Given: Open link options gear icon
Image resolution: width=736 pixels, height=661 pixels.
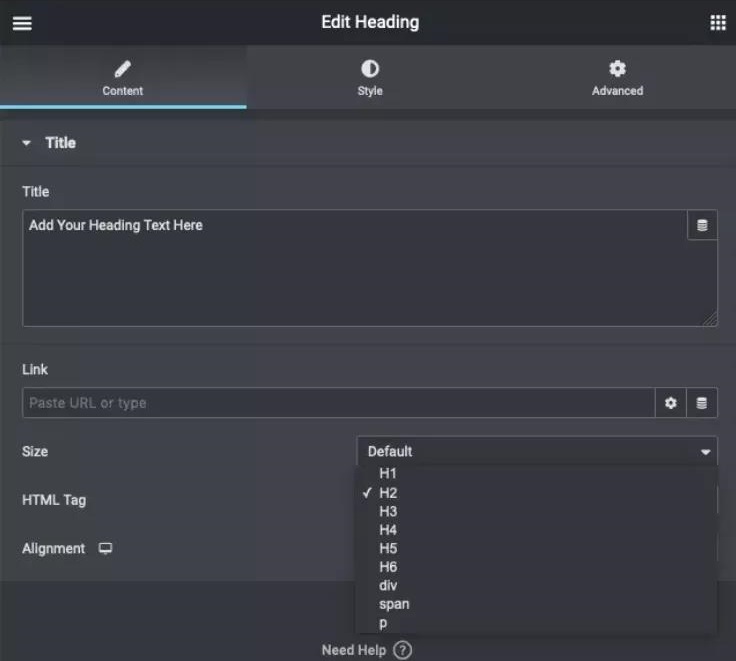Looking at the screenshot, I should pos(671,403).
